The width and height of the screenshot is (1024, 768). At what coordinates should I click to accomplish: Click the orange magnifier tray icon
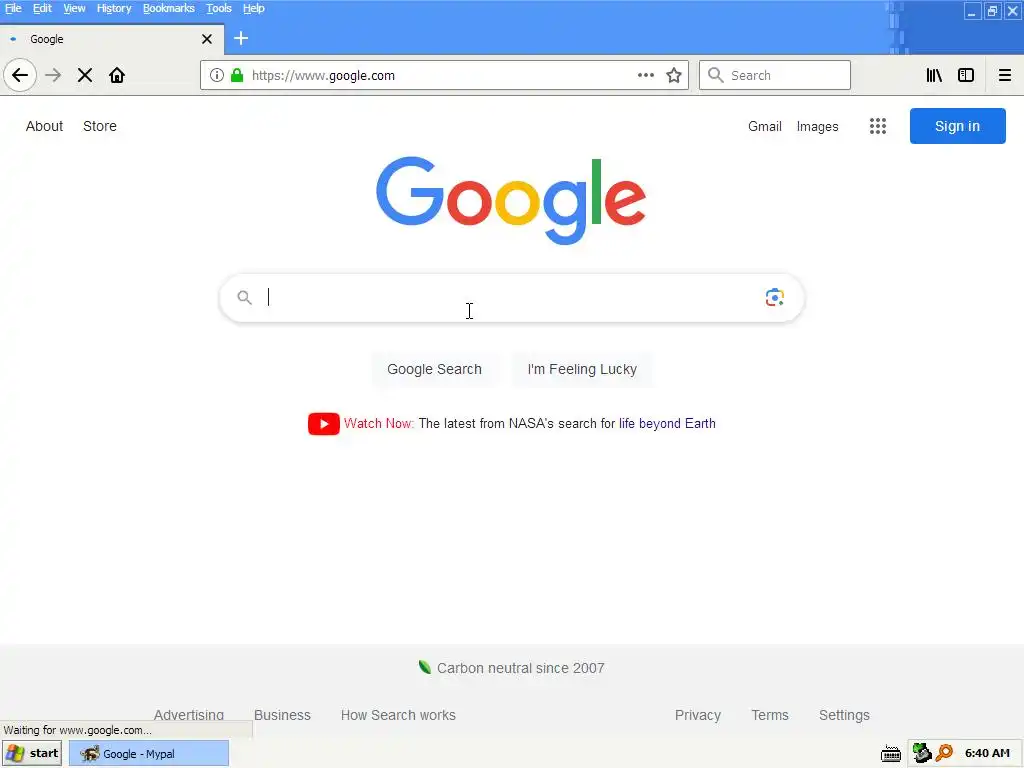tap(944, 753)
